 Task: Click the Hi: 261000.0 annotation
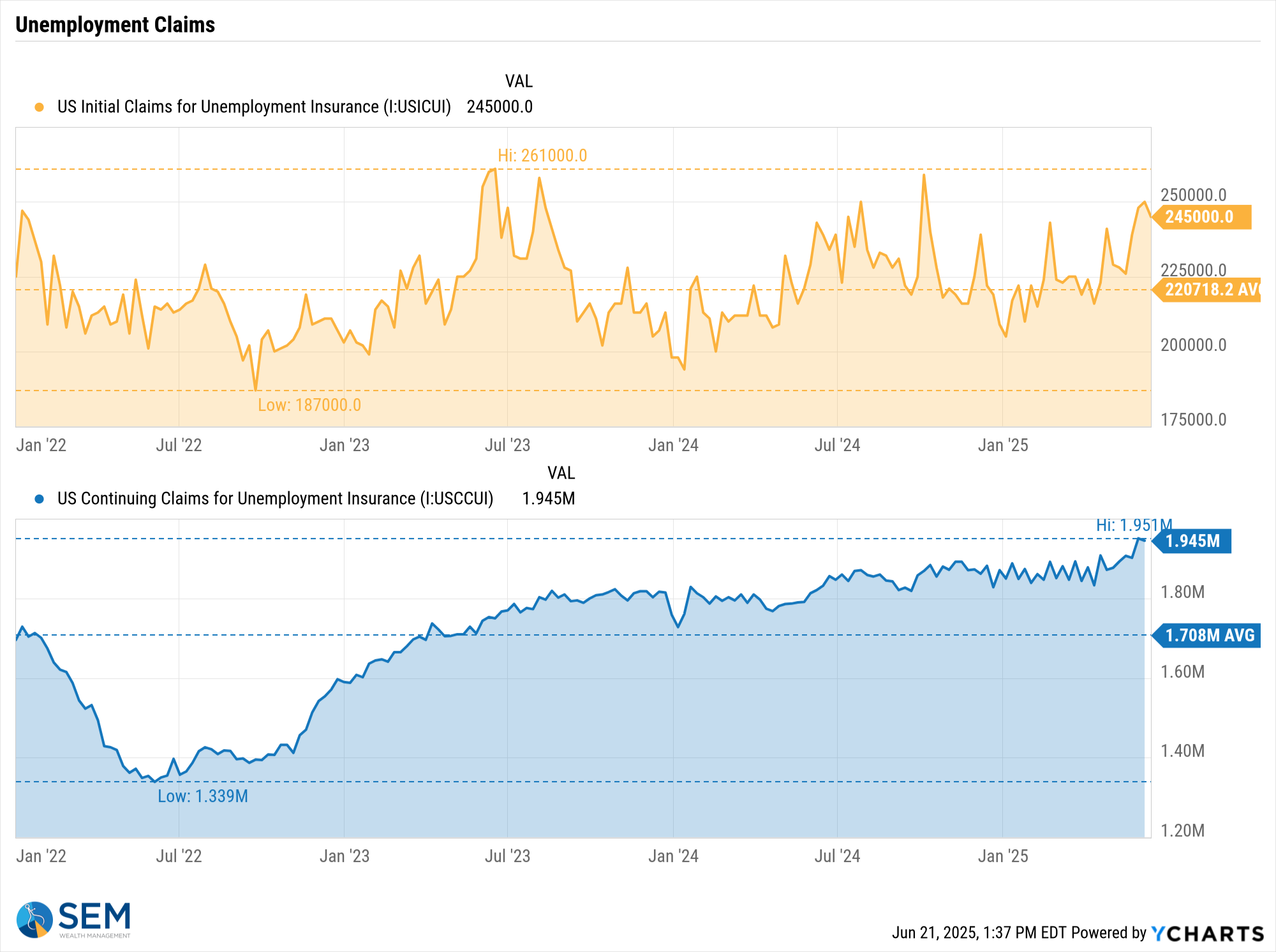(542, 156)
